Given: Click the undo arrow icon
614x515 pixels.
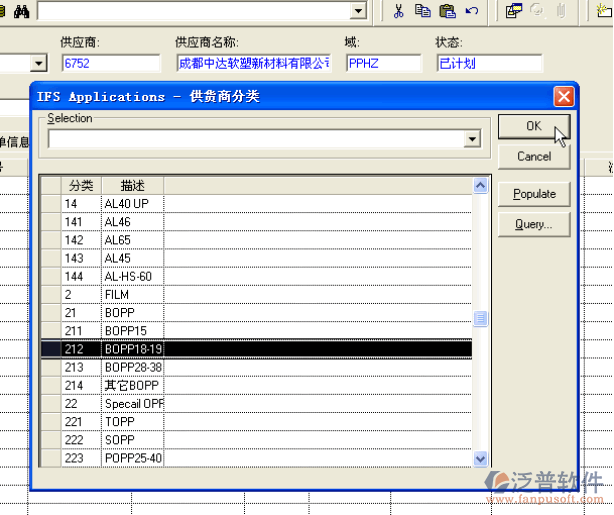Looking at the screenshot, I should coord(472,11).
